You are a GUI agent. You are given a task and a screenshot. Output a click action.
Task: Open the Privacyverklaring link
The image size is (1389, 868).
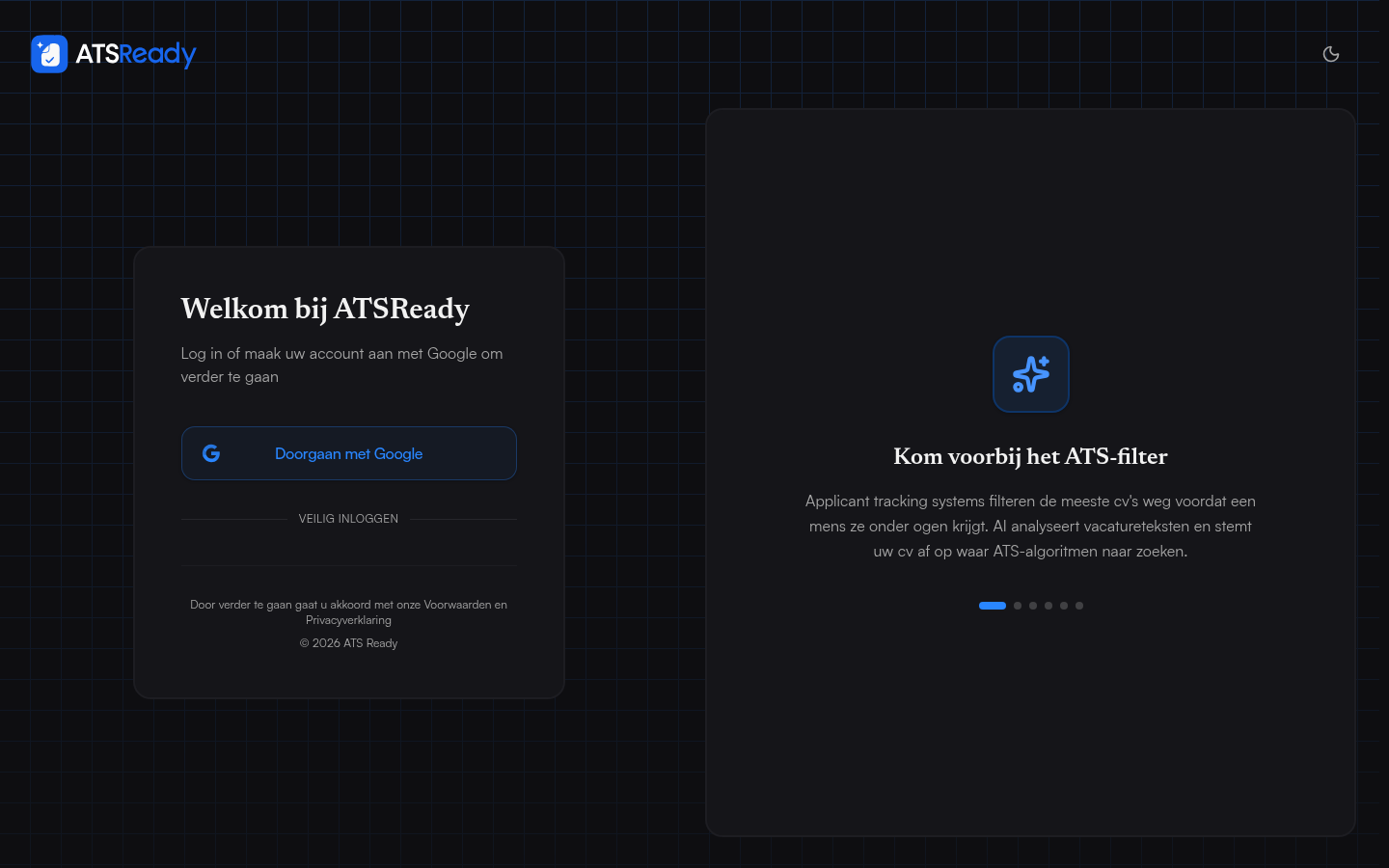pyautogui.click(x=348, y=620)
